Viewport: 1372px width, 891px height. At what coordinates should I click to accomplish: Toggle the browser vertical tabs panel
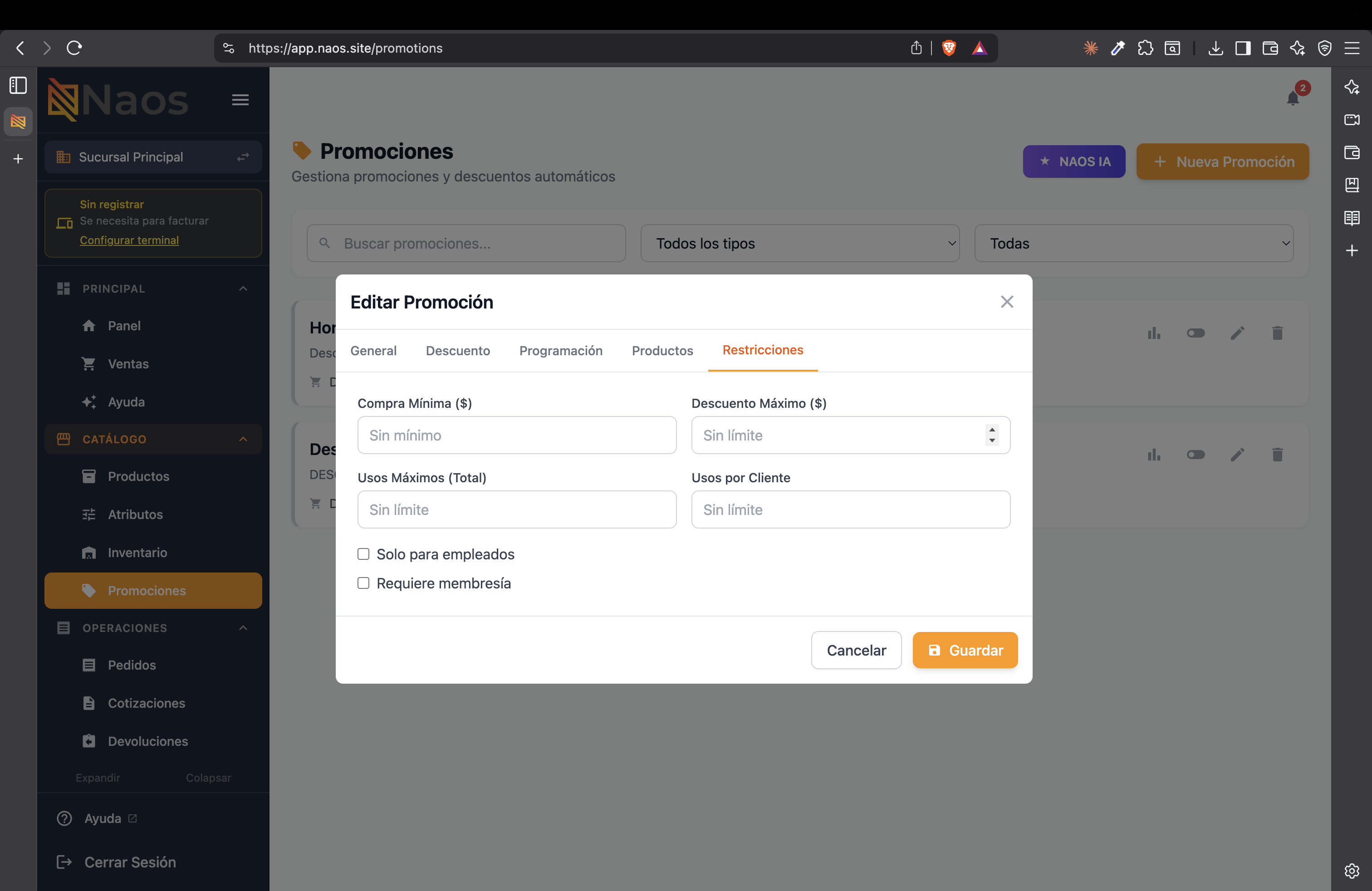coord(18,85)
